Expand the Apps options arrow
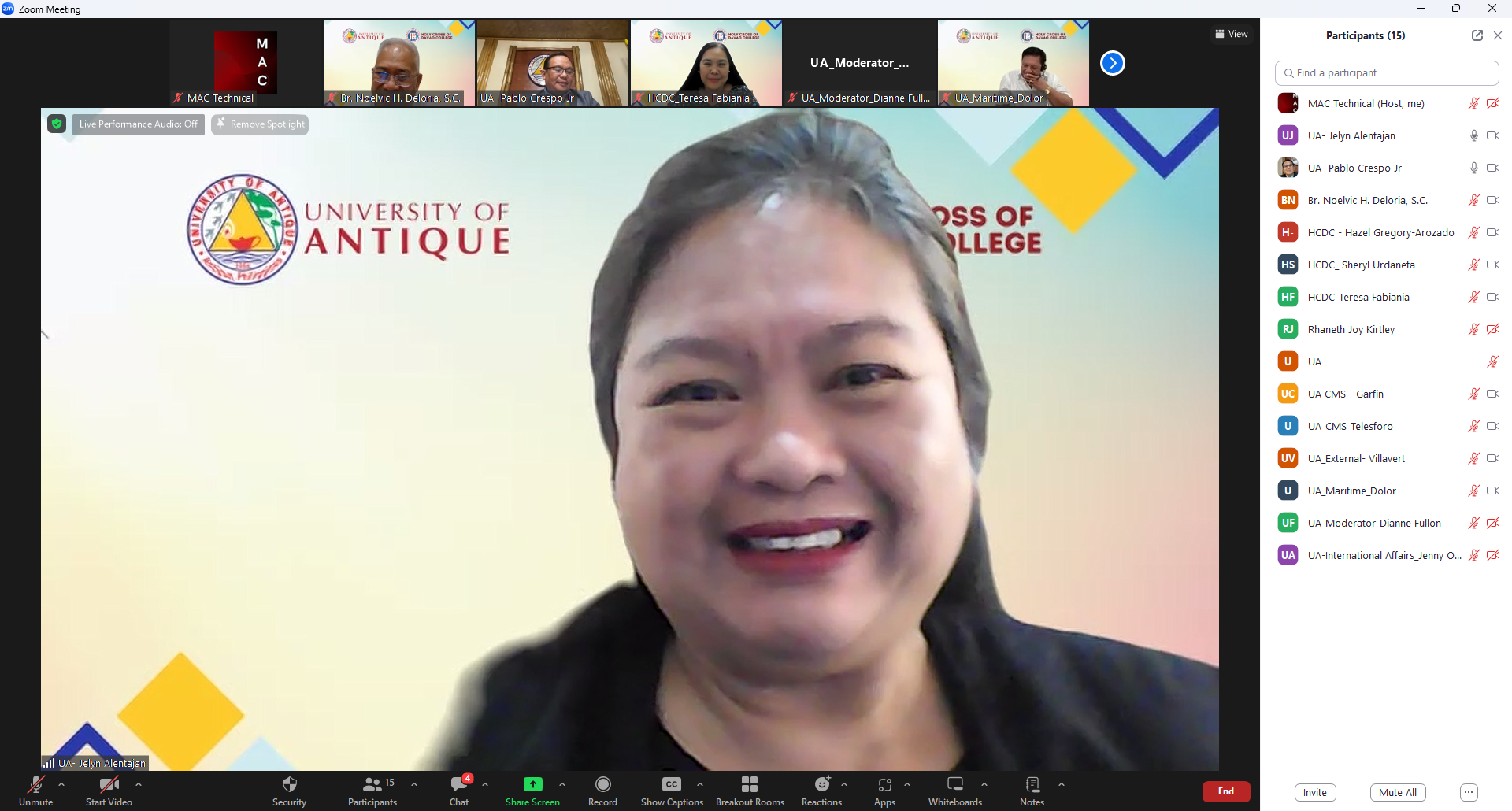The height and width of the screenshot is (811, 1512). 907,784
